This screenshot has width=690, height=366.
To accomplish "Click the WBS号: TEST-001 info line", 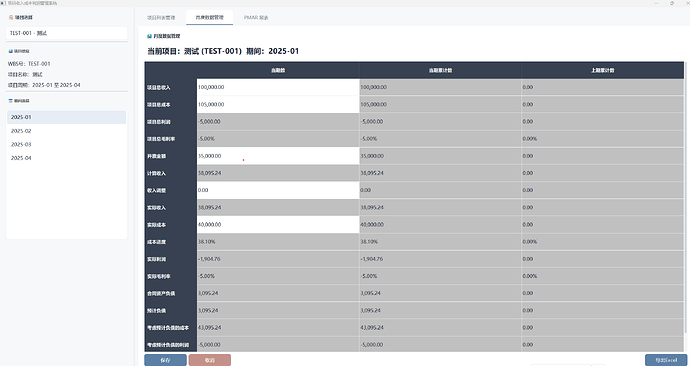I will coord(29,64).
